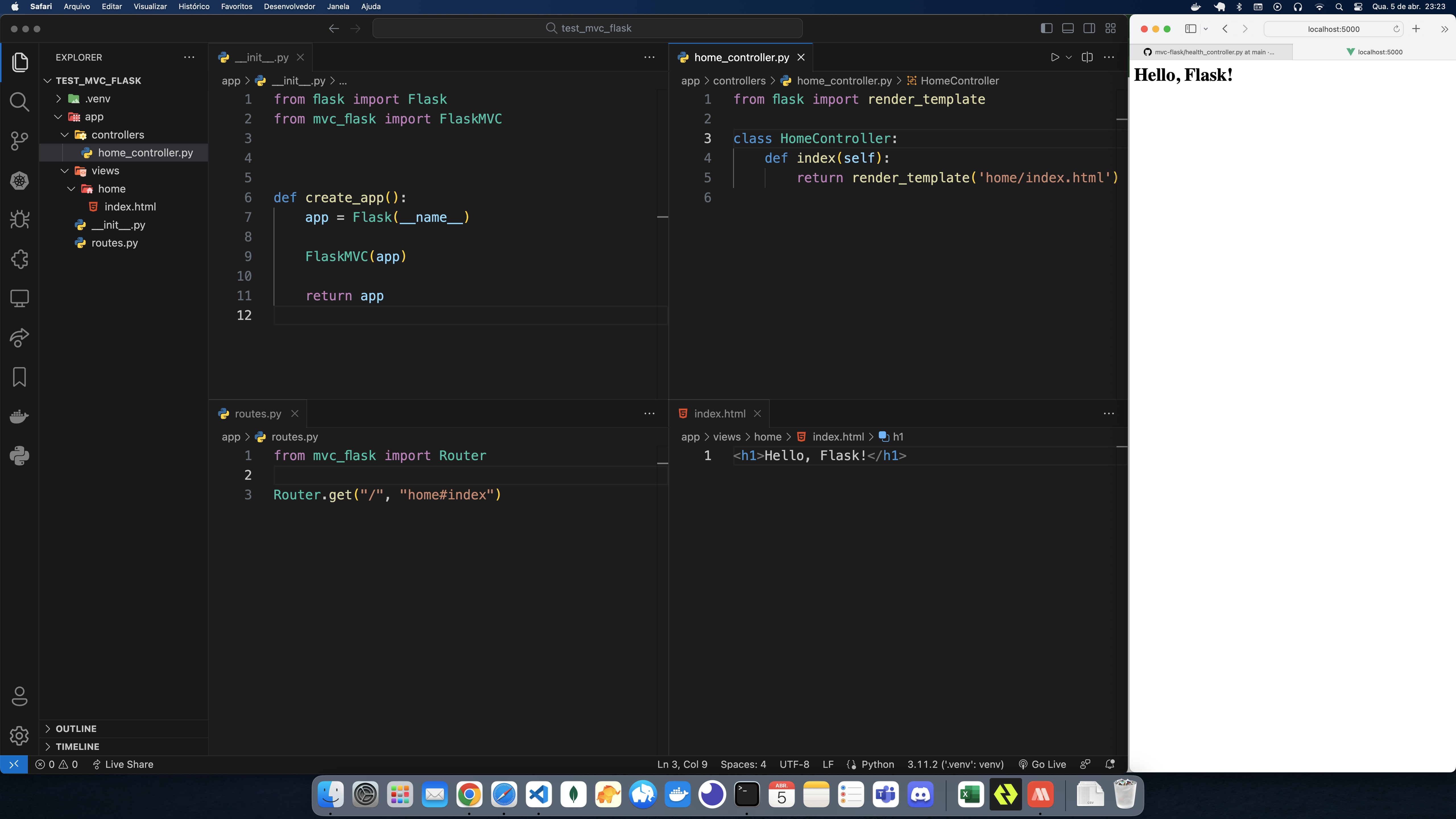The image size is (1456, 819).
Task: Toggle the Safari sidebar
Action: [1190, 29]
